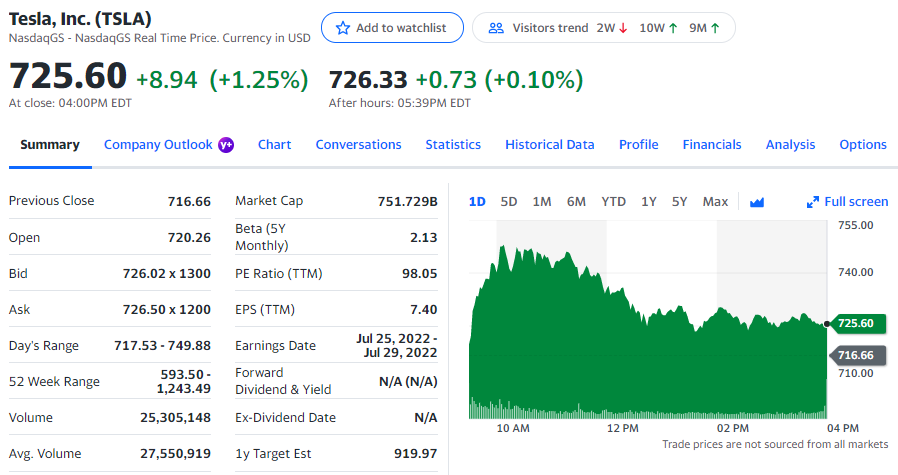Click the 716.66 previous close tag on chart
Viewport: 898px width, 475px height.
pos(857,355)
